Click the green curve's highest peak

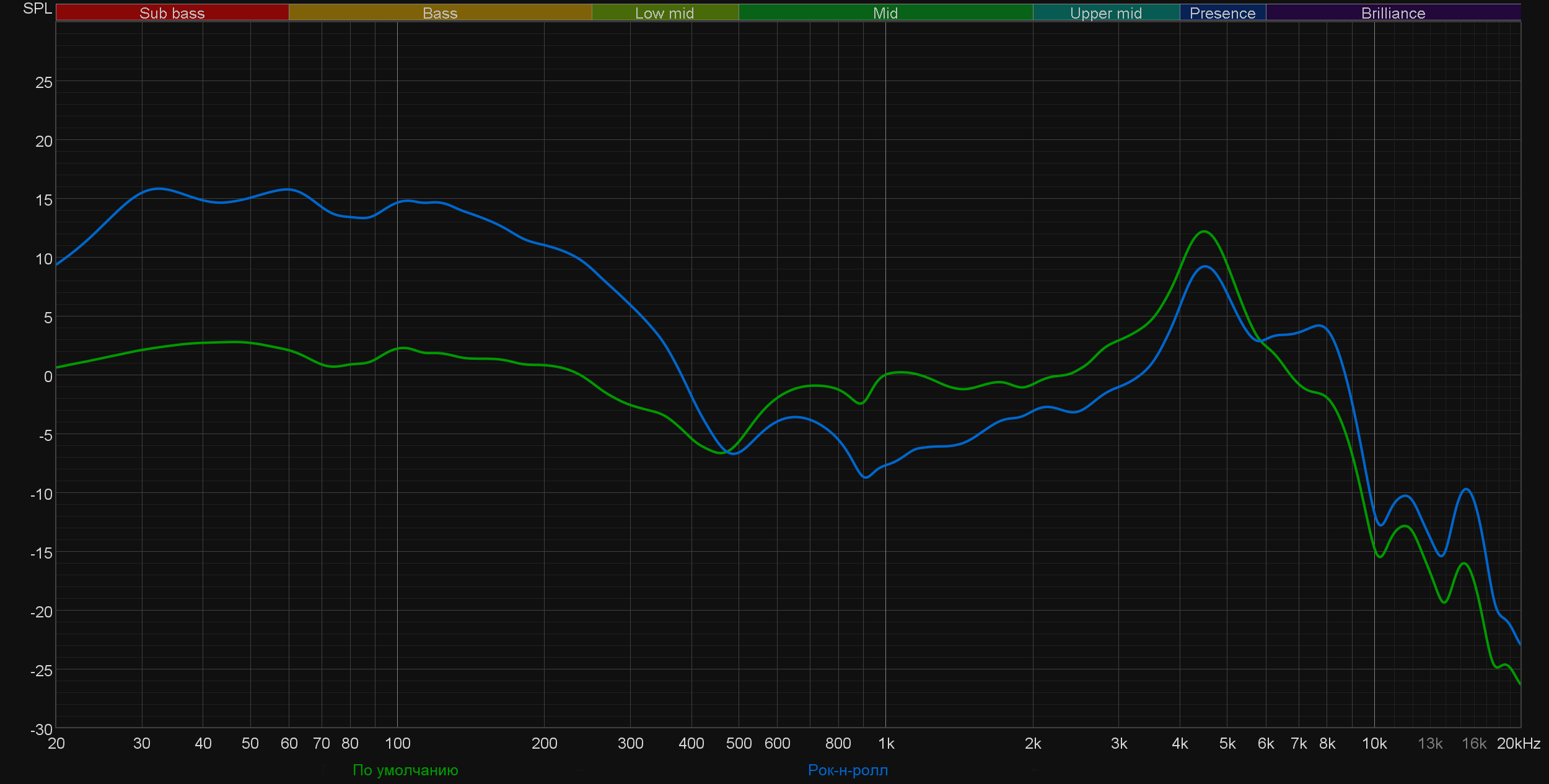click(x=1203, y=232)
